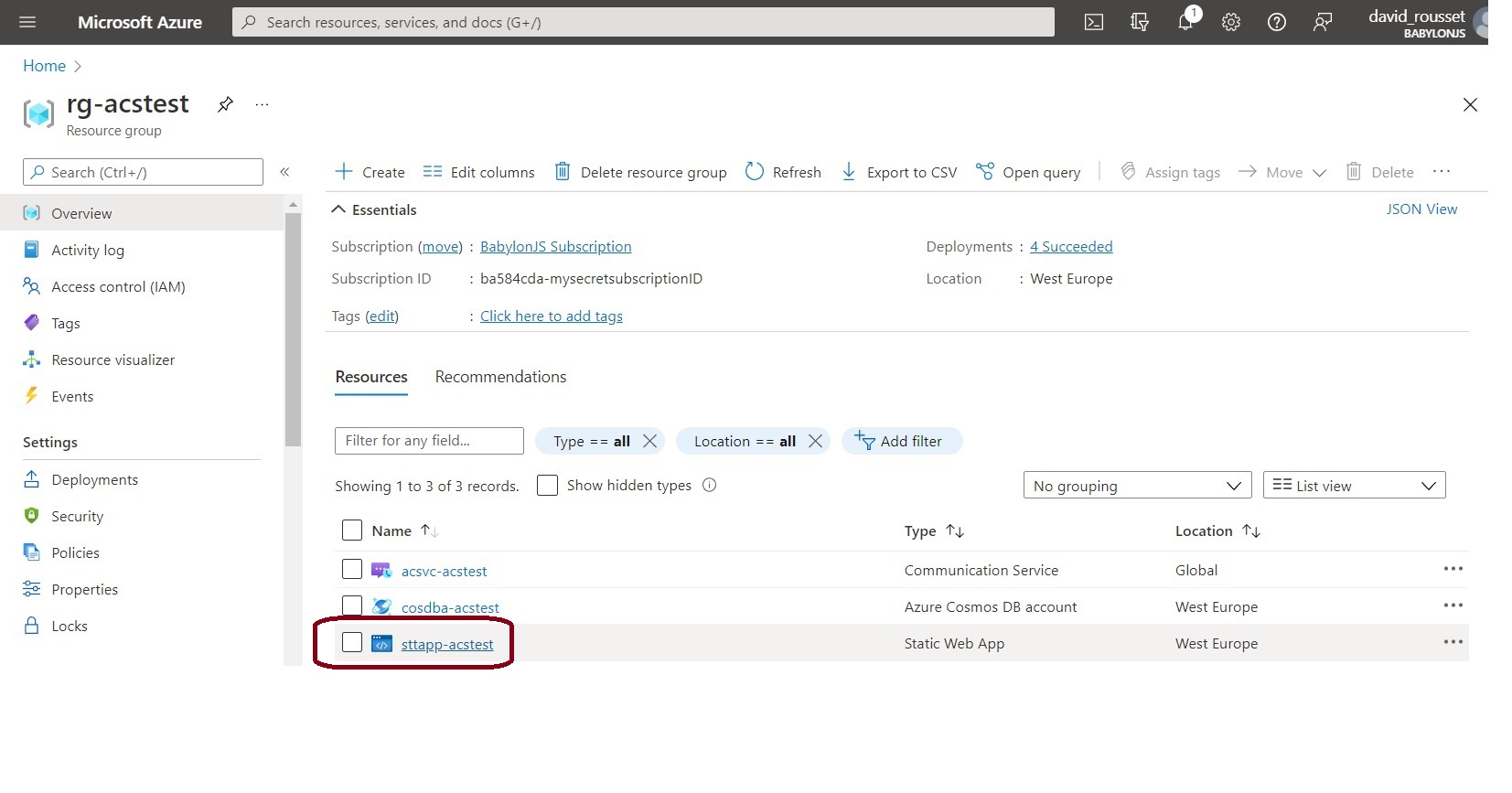
Task: Open sttapp-acstest resource
Action: point(446,645)
